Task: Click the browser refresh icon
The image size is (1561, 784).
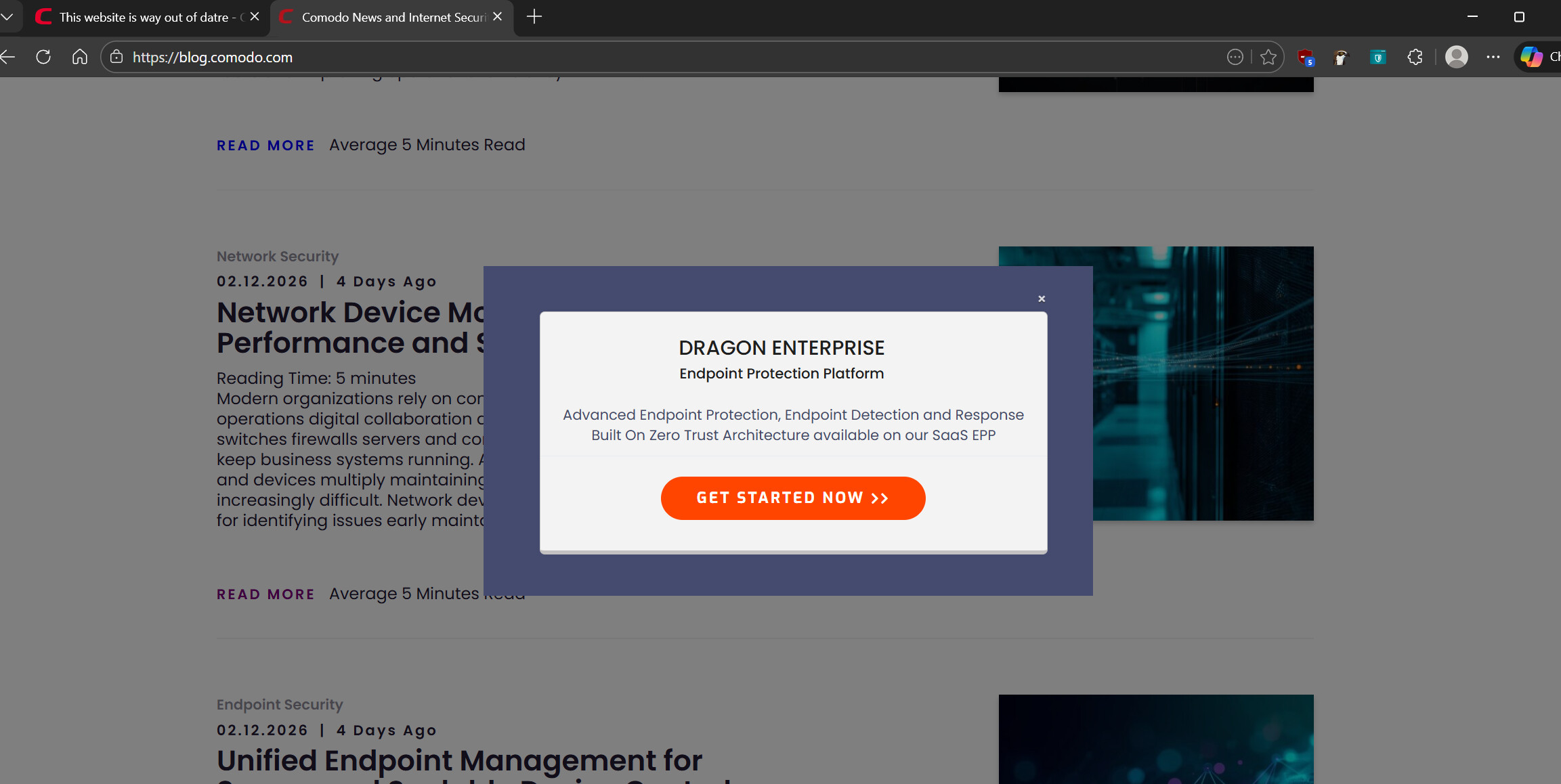Action: [x=43, y=57]
